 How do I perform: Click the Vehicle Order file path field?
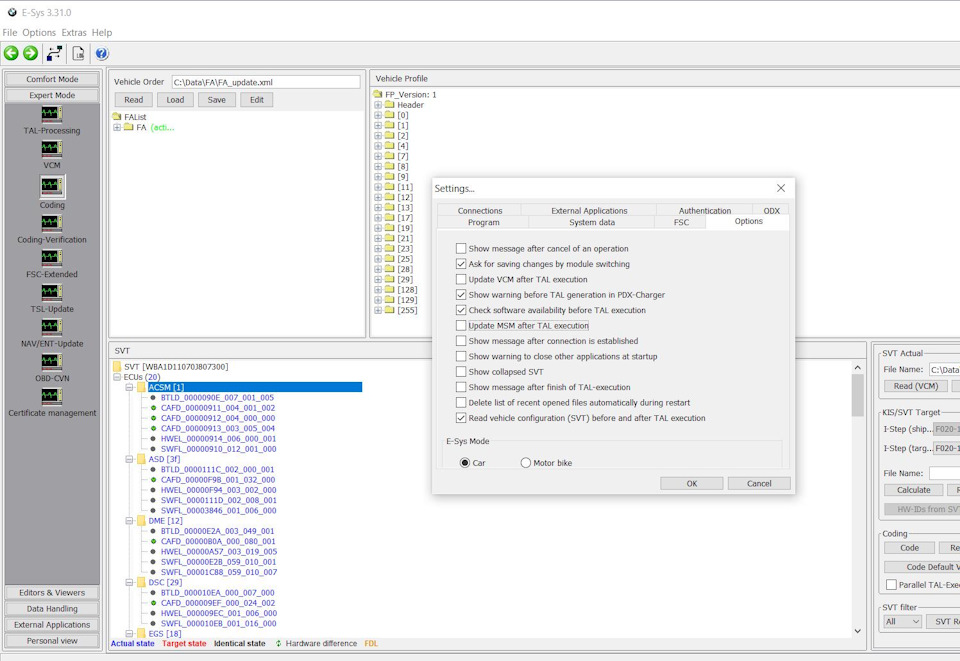[266, 82]
